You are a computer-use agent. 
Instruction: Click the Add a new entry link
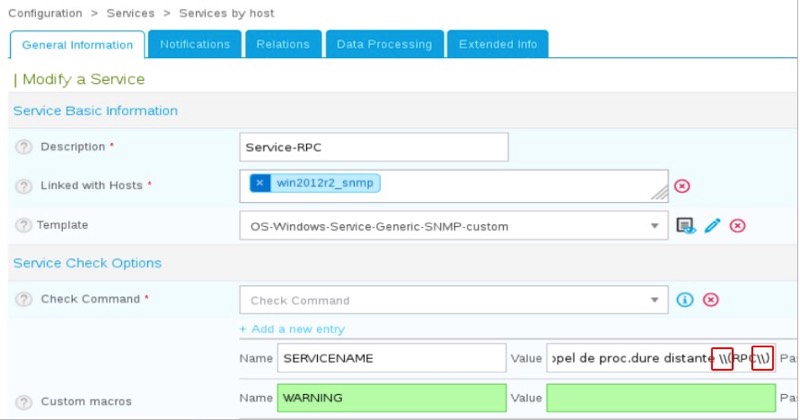(x=292, y=329)
